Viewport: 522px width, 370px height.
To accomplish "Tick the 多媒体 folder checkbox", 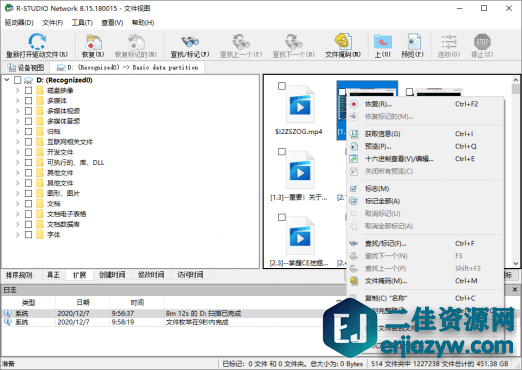I will click(x=28, y=101).
